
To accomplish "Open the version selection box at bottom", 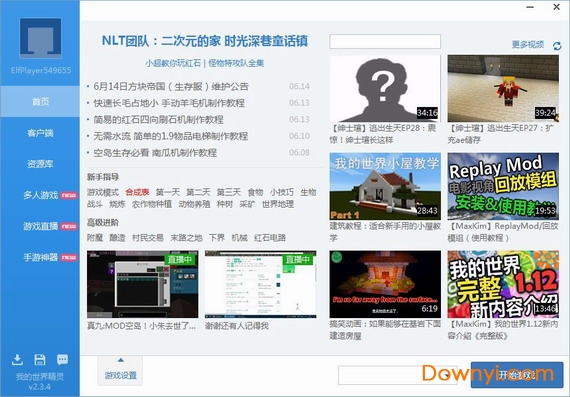I will pyautogui.click(x=398, y=375).
